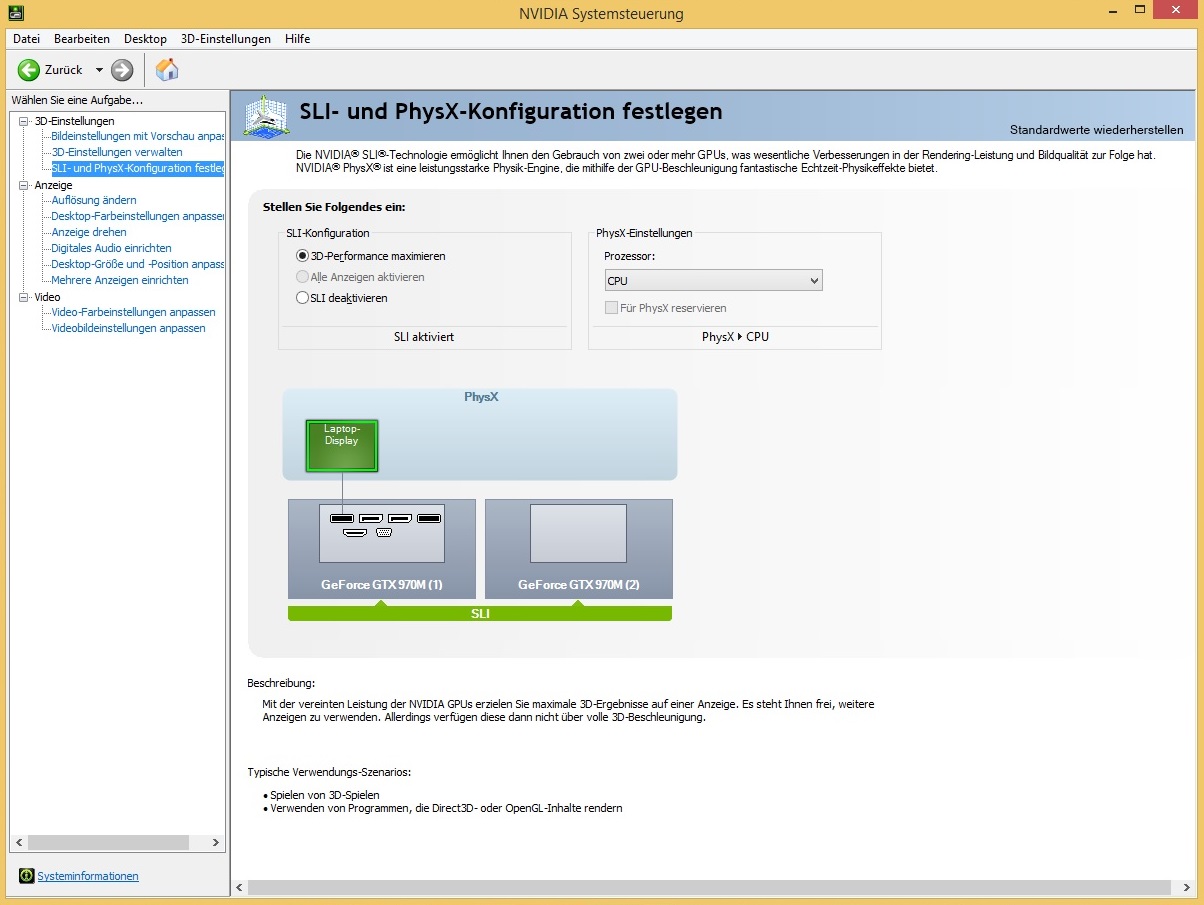The height and width of the screenshot is (905, 1204).
Task: Click the blank card graphic on GTX 970M (2)
Action: [578, 533]
